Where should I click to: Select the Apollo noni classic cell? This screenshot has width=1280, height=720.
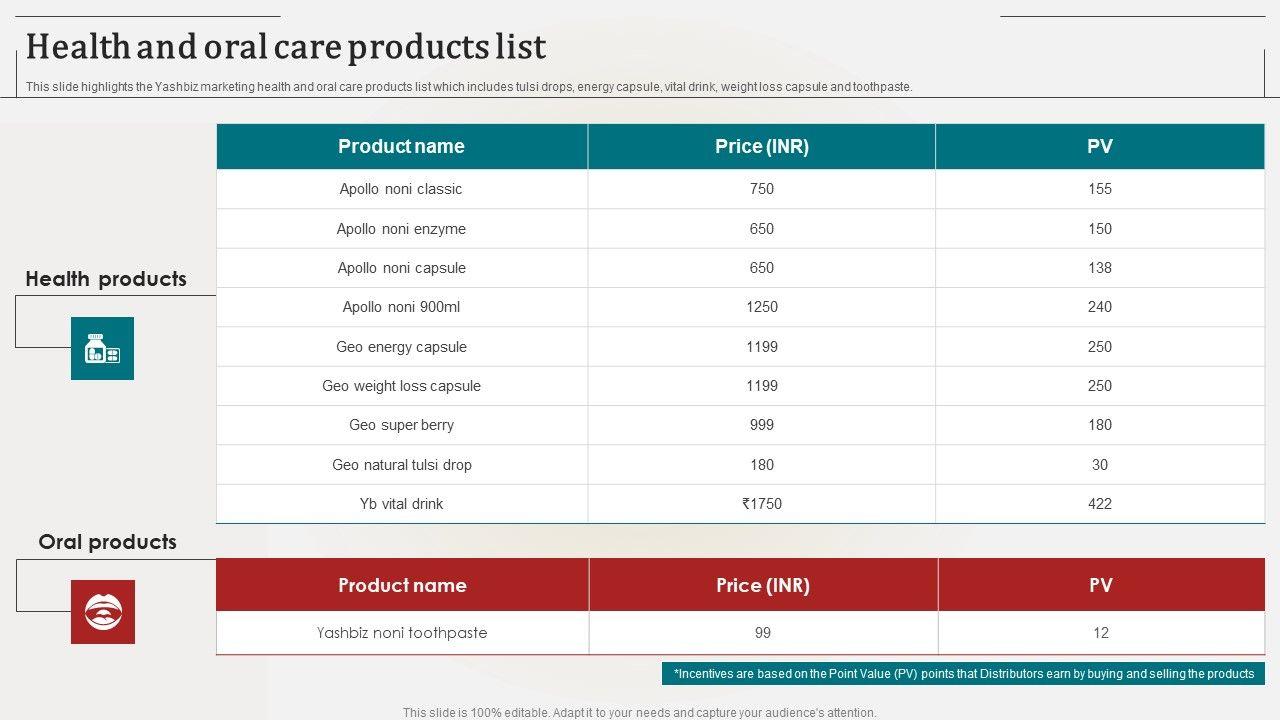(x=401, y=189)
